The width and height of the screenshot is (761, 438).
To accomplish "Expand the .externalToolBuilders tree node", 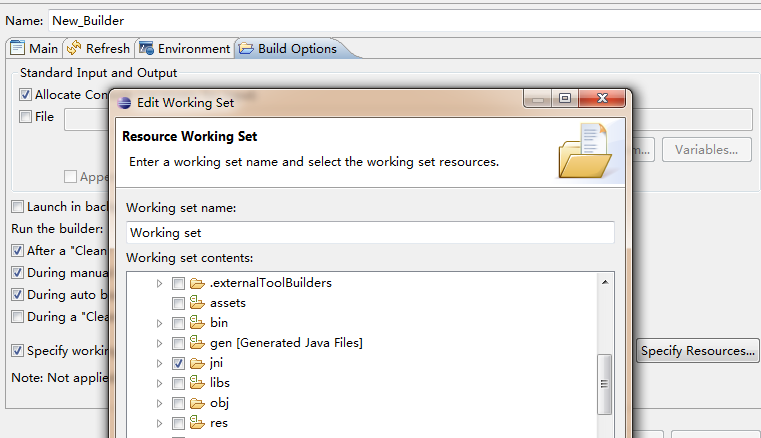I will click(158, 283).
